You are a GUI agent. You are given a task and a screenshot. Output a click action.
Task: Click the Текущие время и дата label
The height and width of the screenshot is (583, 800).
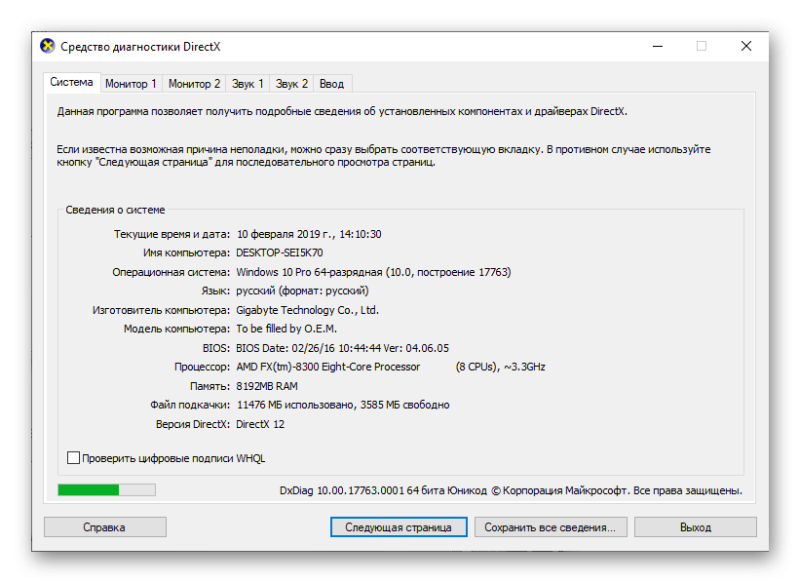click(x=172, y=234)
